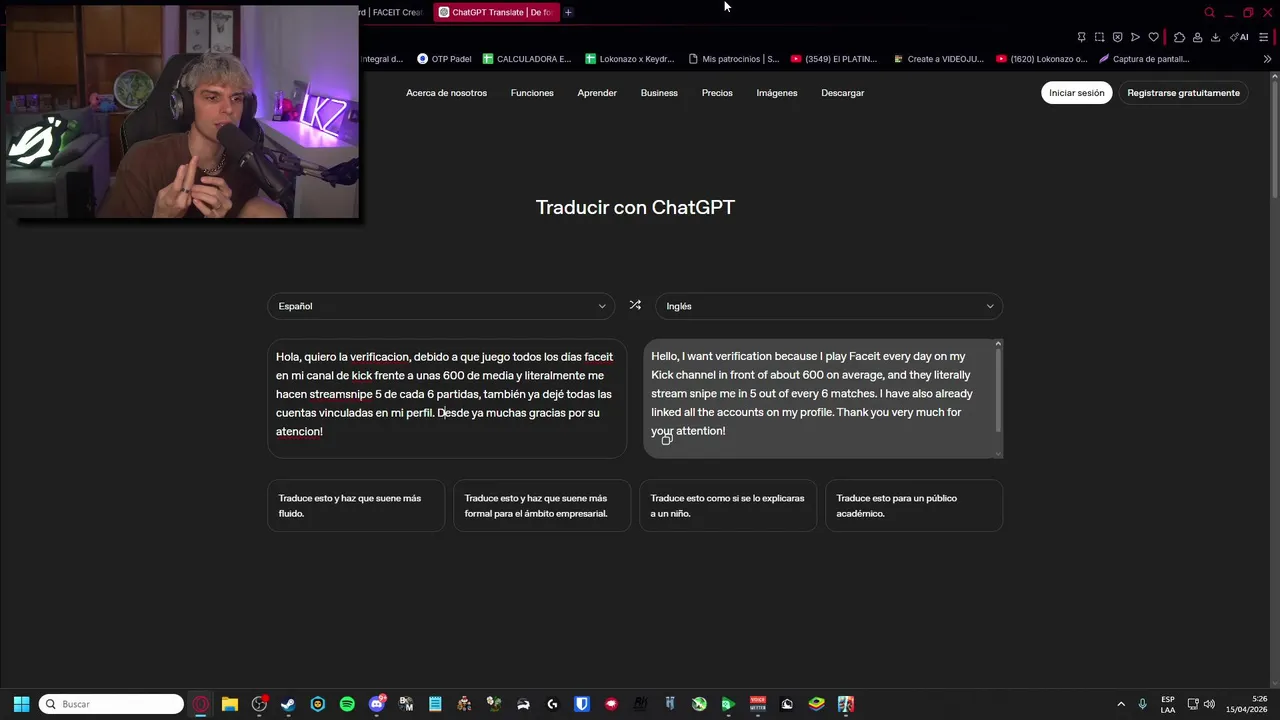Open the browser extensions cube icon
Viewport: 1280px width, 720px height.
click(x=1179, y=37)
